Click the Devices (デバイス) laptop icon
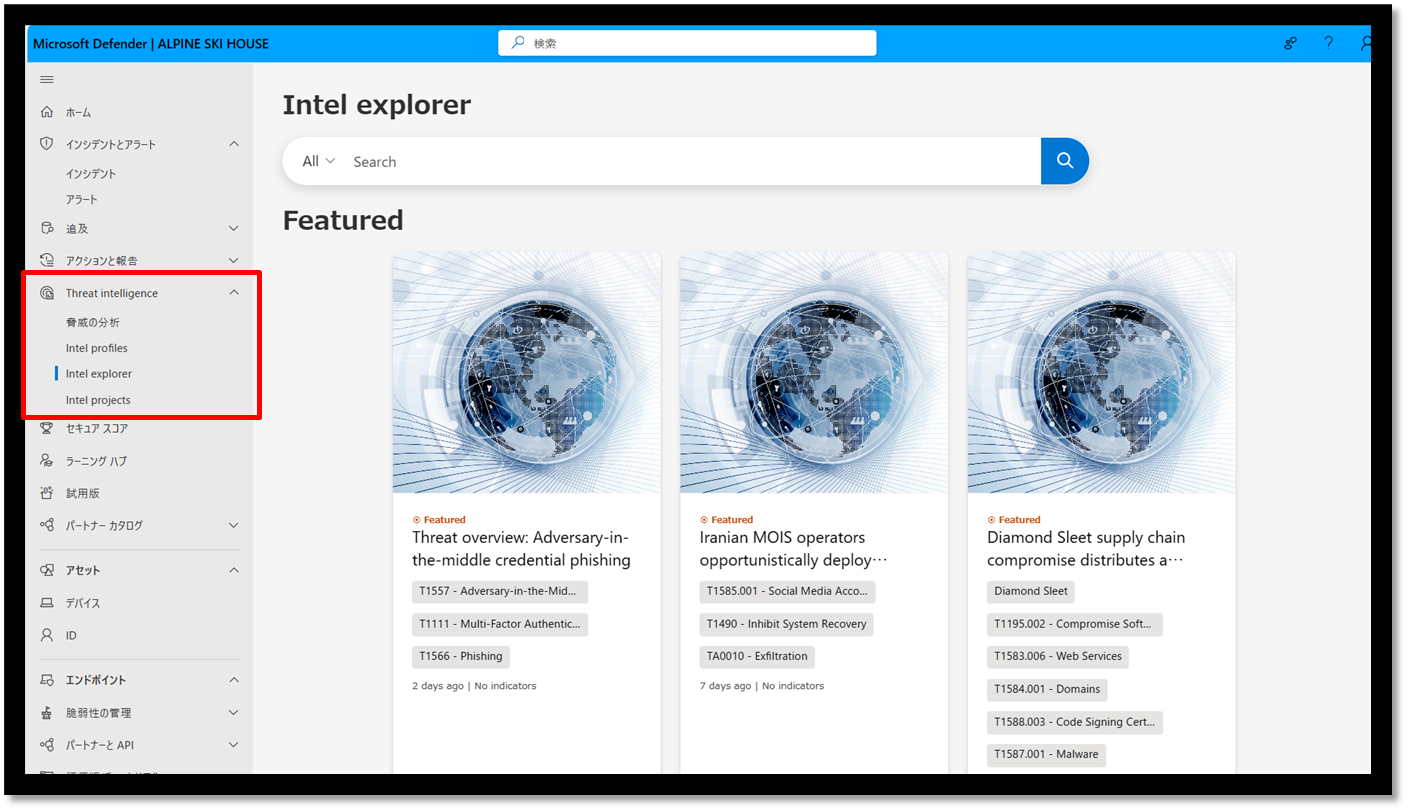The image size is (1408, 811). click(46, 603)
